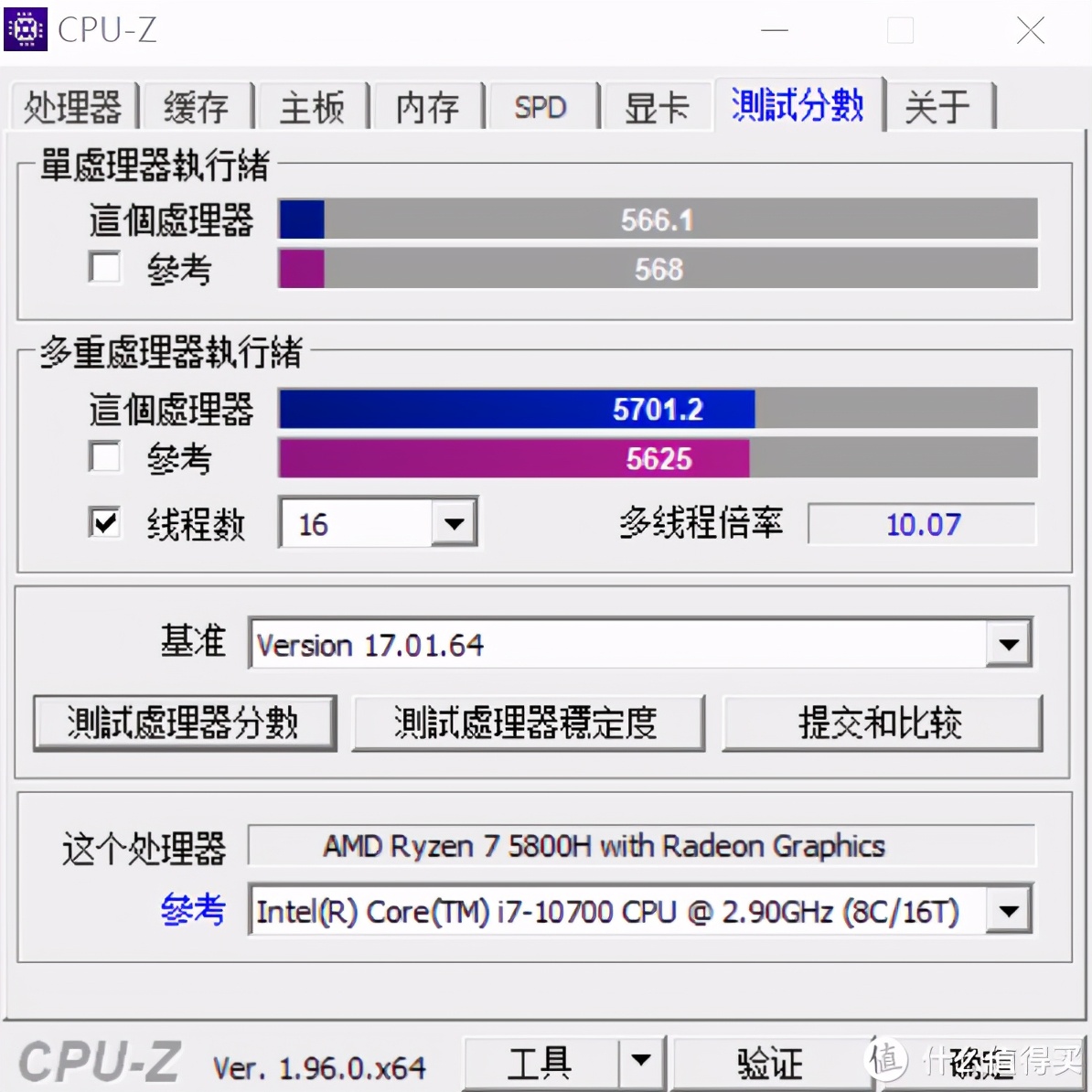Open the 显卡 graphics tab

[x=657, y=106]
